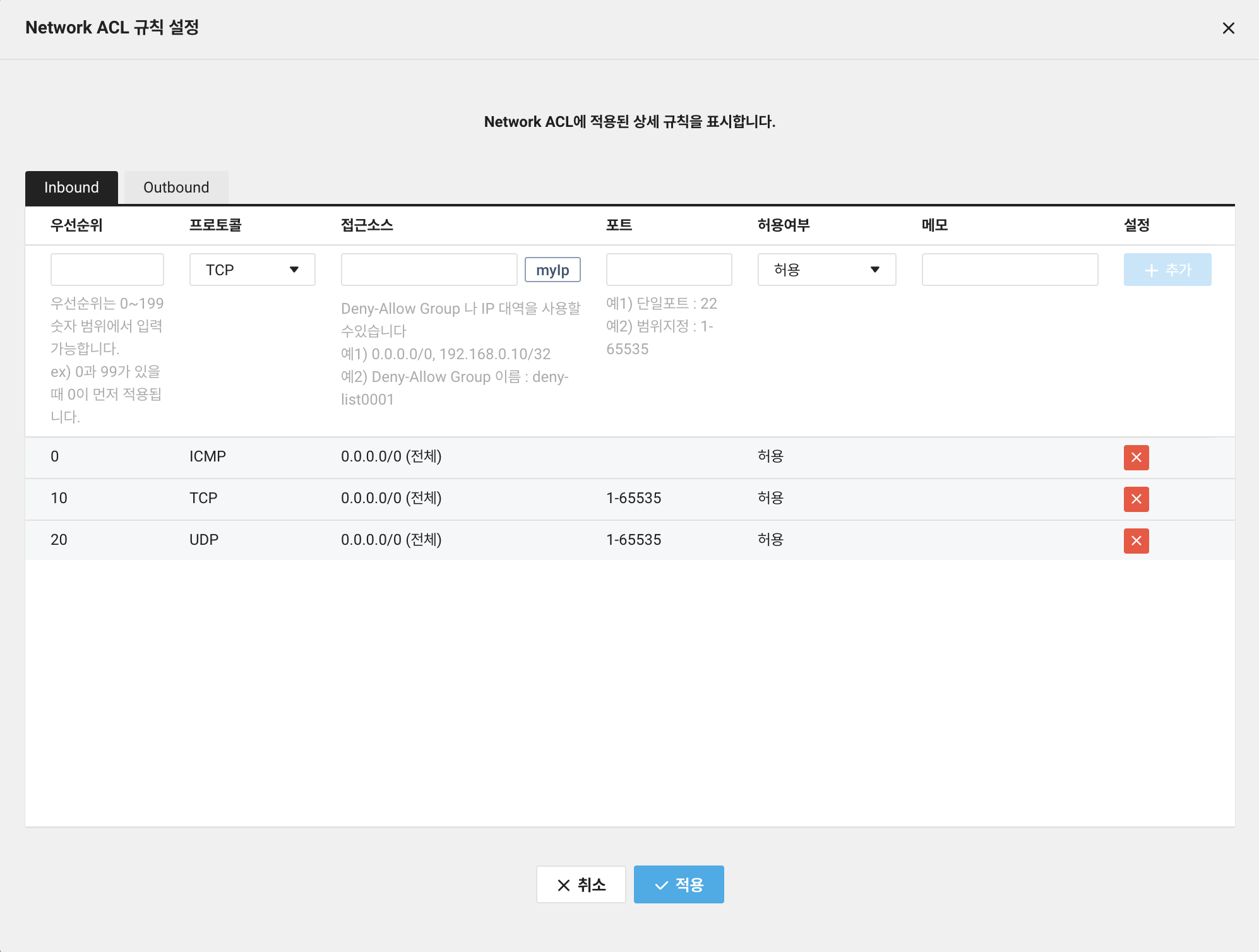Switch to the Outbound tab
The height and width of the screenshot is (952, 1259).
coord(176,187)
